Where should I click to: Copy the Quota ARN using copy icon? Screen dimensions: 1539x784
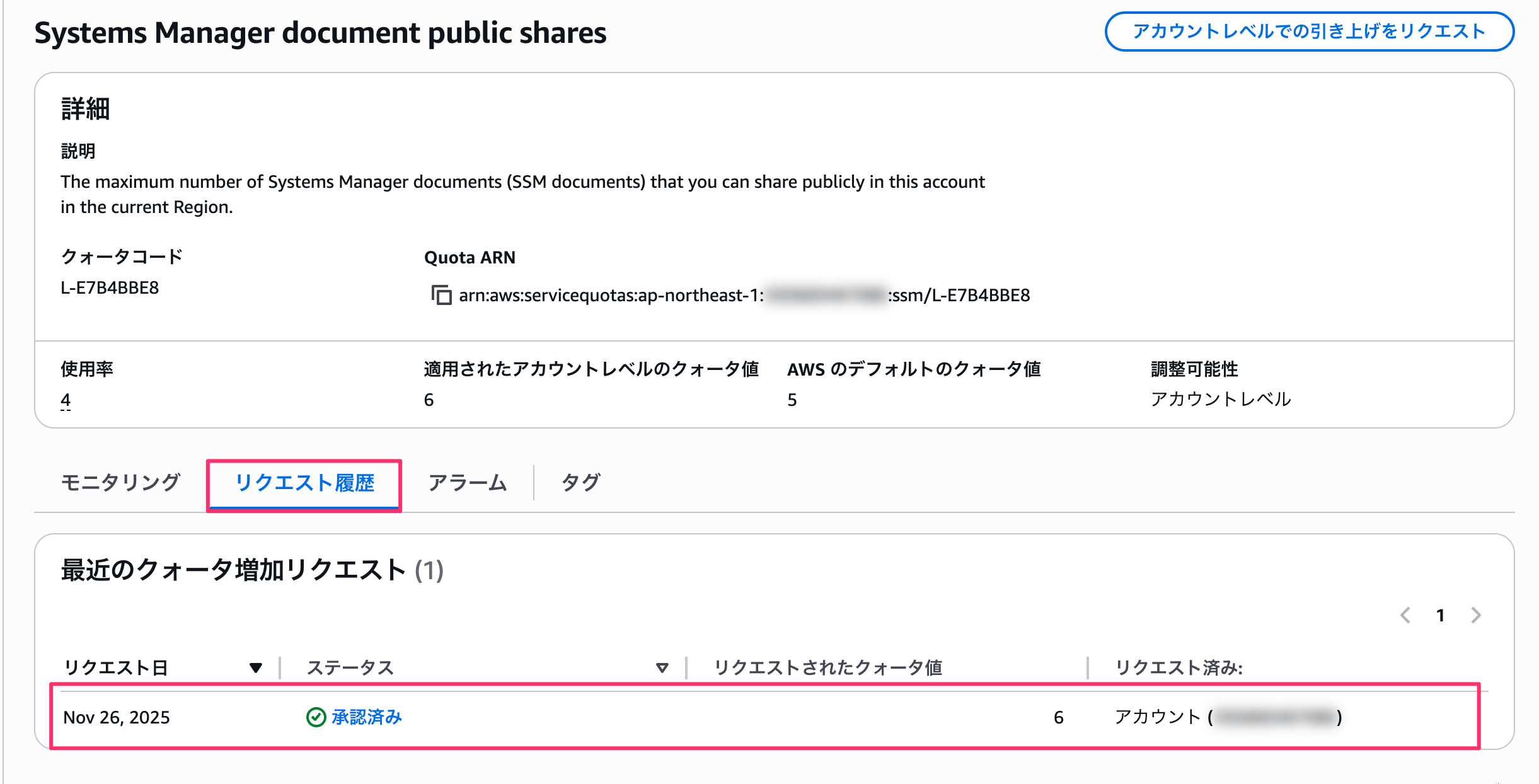coord(441,295)
